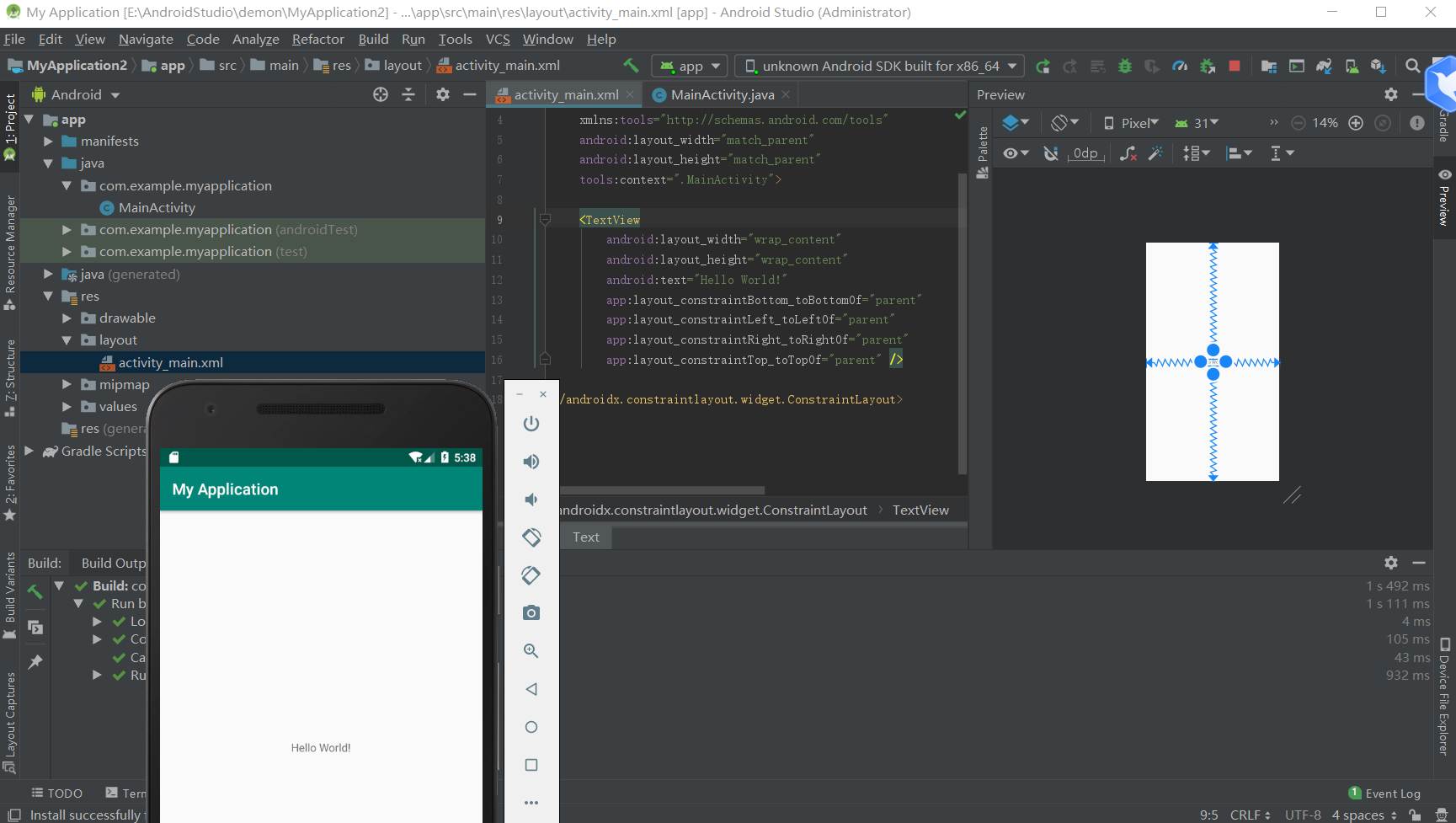Take emulator screenshot with camera icon
1456x823 pixels.
pyautogui.click(x=531, y=612)
